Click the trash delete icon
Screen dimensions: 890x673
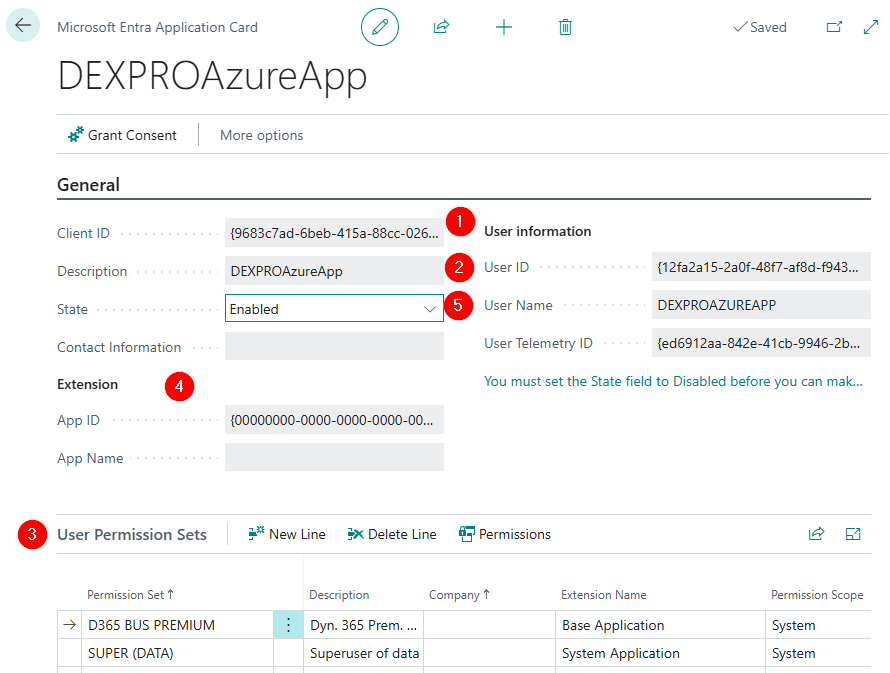pos(565,27)
